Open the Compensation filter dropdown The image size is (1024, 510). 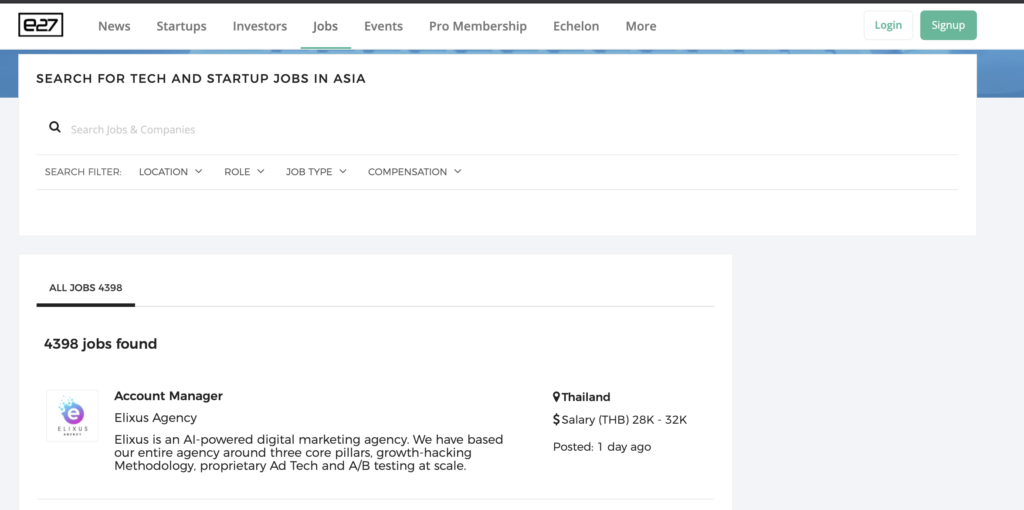(x=415, y=172)
